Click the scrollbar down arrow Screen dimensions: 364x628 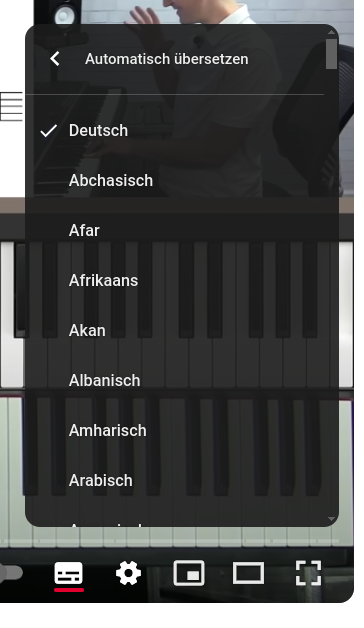[x=332, y=519]
